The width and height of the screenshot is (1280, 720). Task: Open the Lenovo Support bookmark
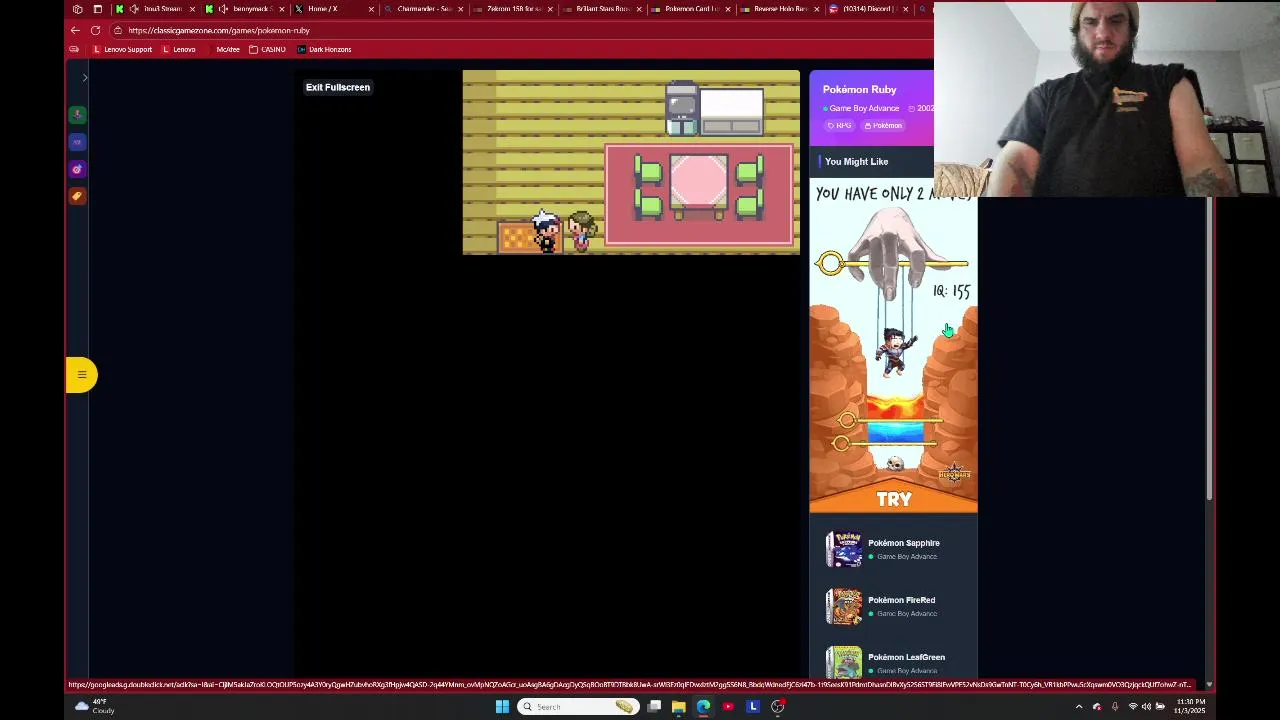pos(122,49)
